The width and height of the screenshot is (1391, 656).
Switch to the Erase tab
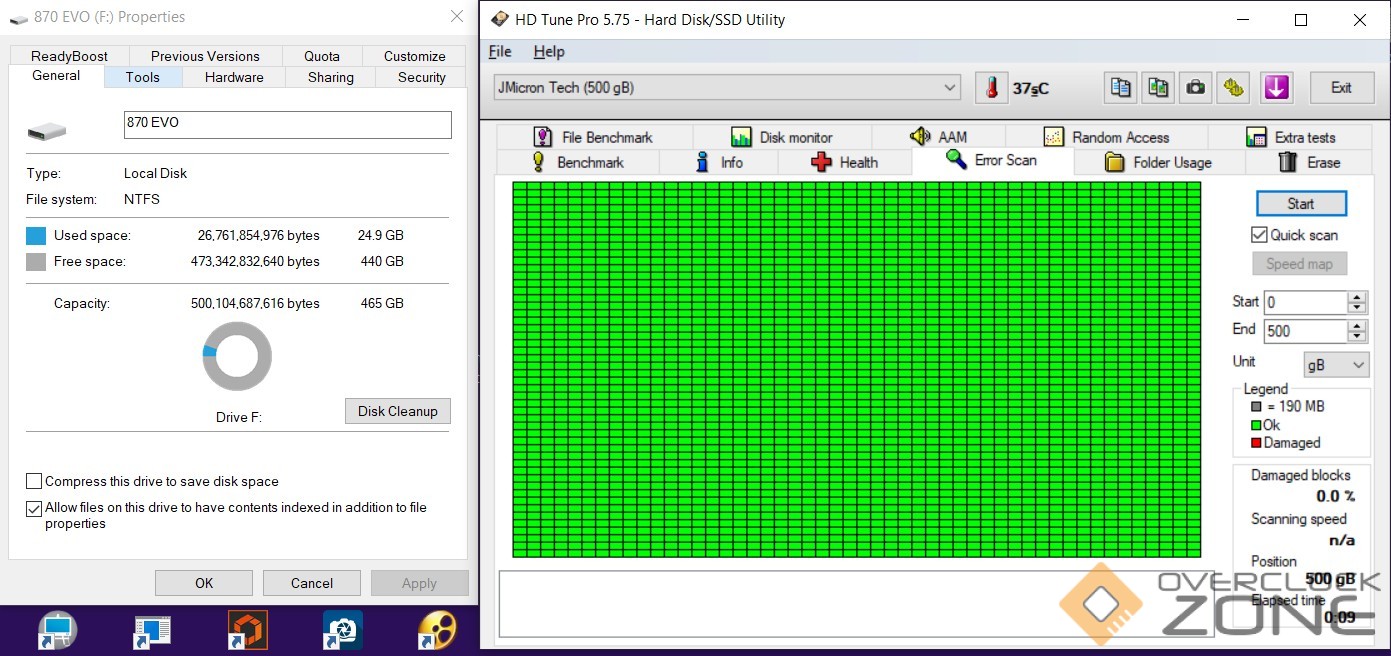click(x=1308, y=162)
